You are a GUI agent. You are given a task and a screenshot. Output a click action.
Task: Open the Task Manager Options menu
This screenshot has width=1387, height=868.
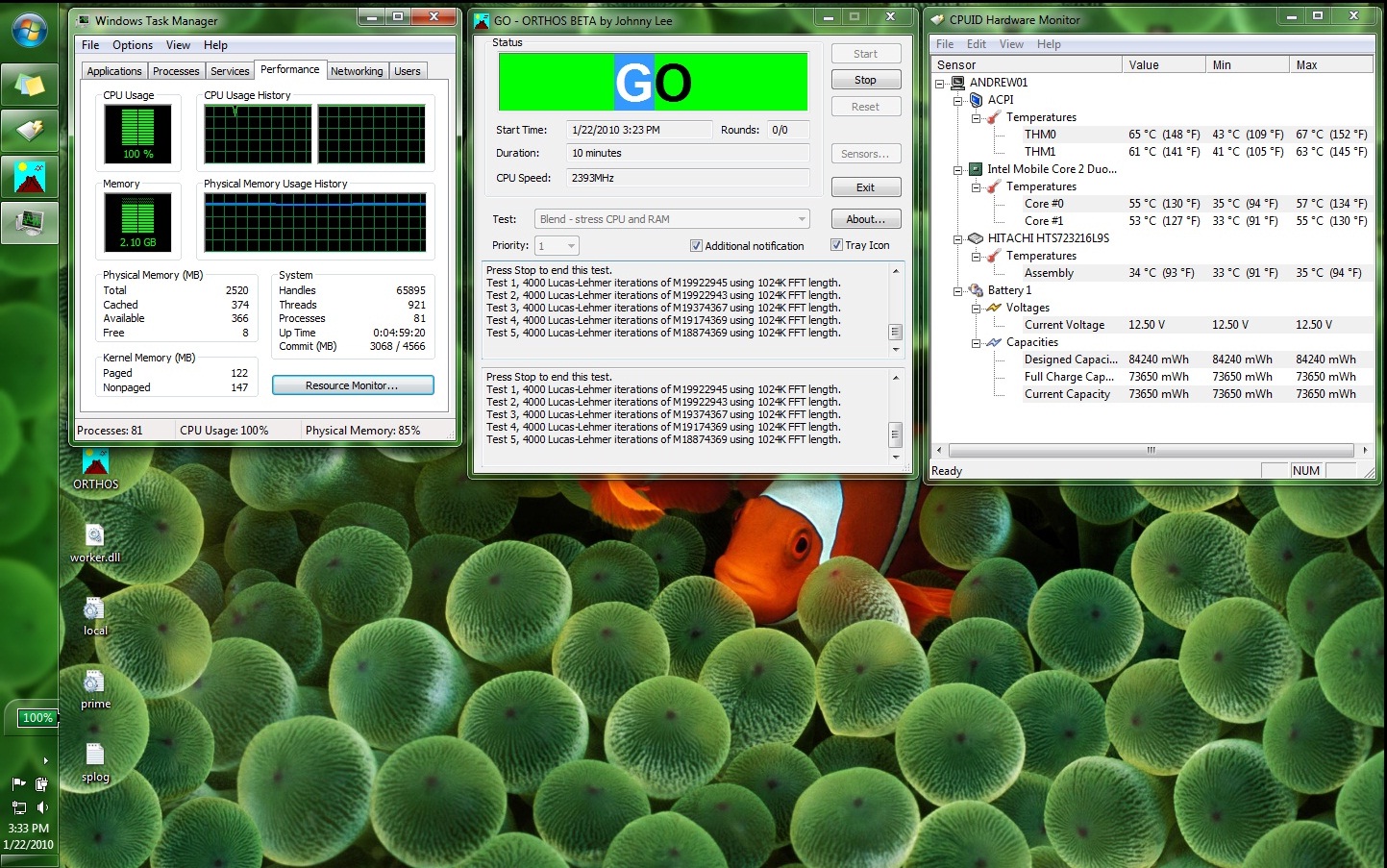pyautogui.click(x=133, y=45)
